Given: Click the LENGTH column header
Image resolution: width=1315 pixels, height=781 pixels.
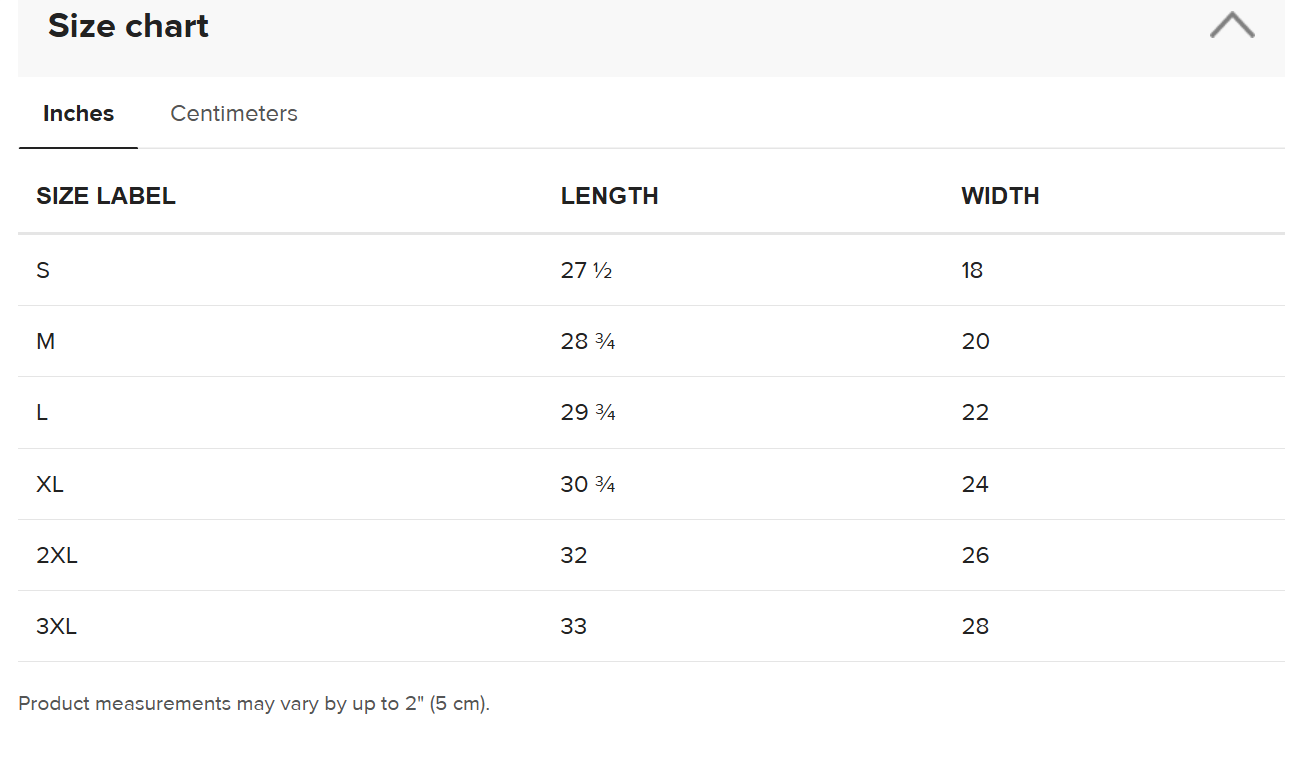Looking at the screenshot, I should pyautogui.click(x=609, y=196).
